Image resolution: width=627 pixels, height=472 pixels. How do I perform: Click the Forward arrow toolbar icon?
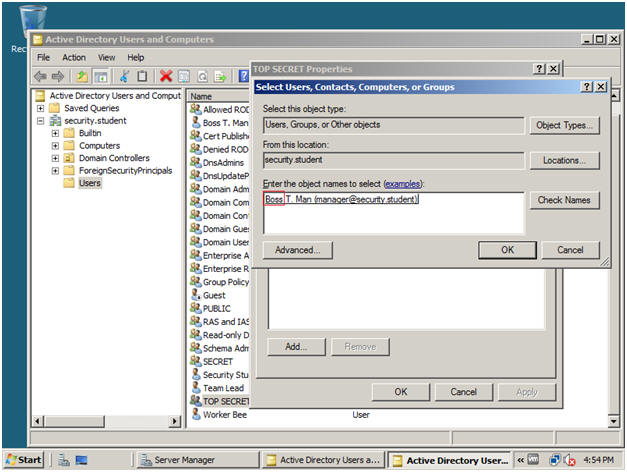click(58, 76)
